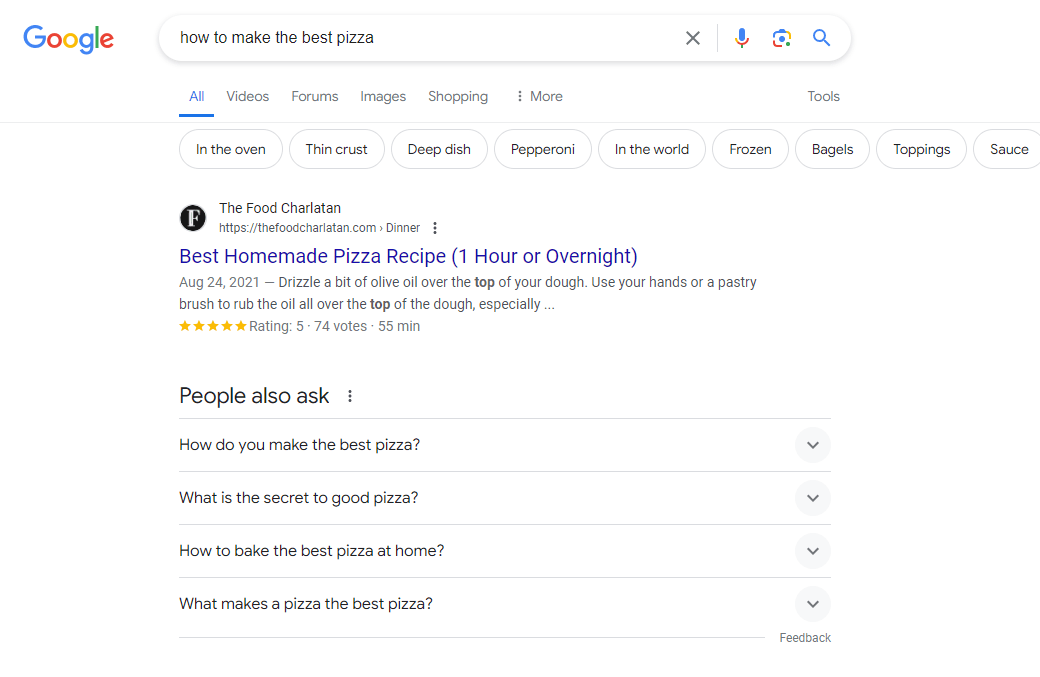The height and width of the screenshot is (677, 1040).
Task: Select the 'Toppings' filter chip
Action: (x=921, y=149)
